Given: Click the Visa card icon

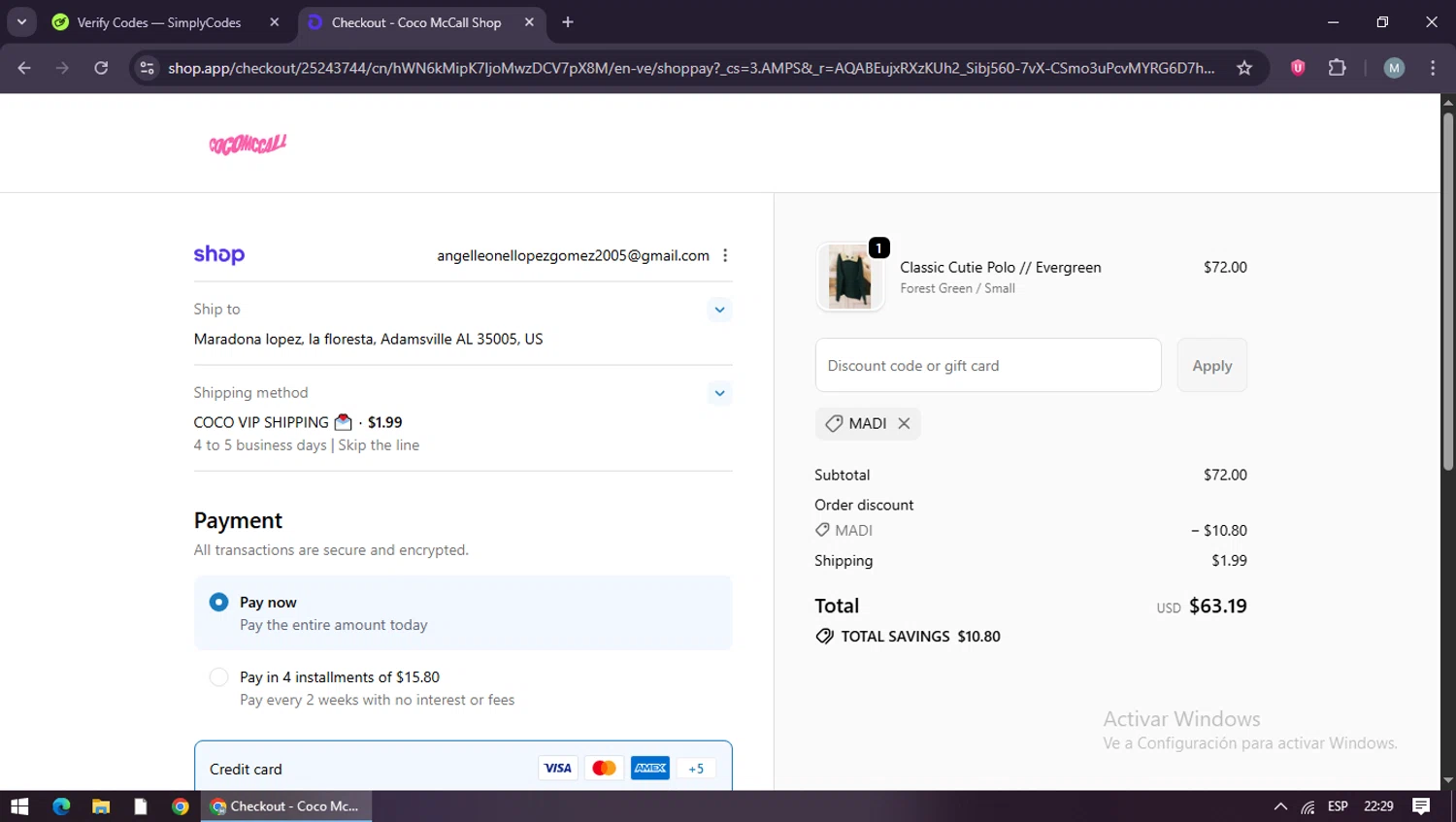Looking at the screenshot, I should (x=557, y=768).
